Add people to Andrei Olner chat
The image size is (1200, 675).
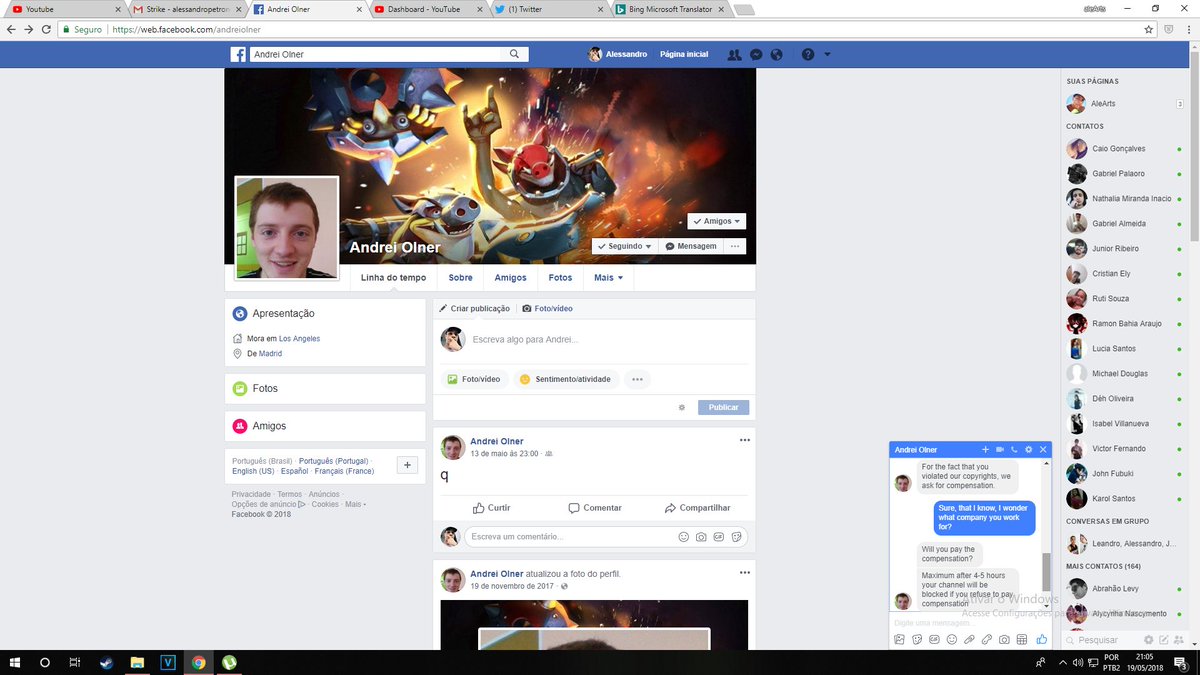[985, 450]
